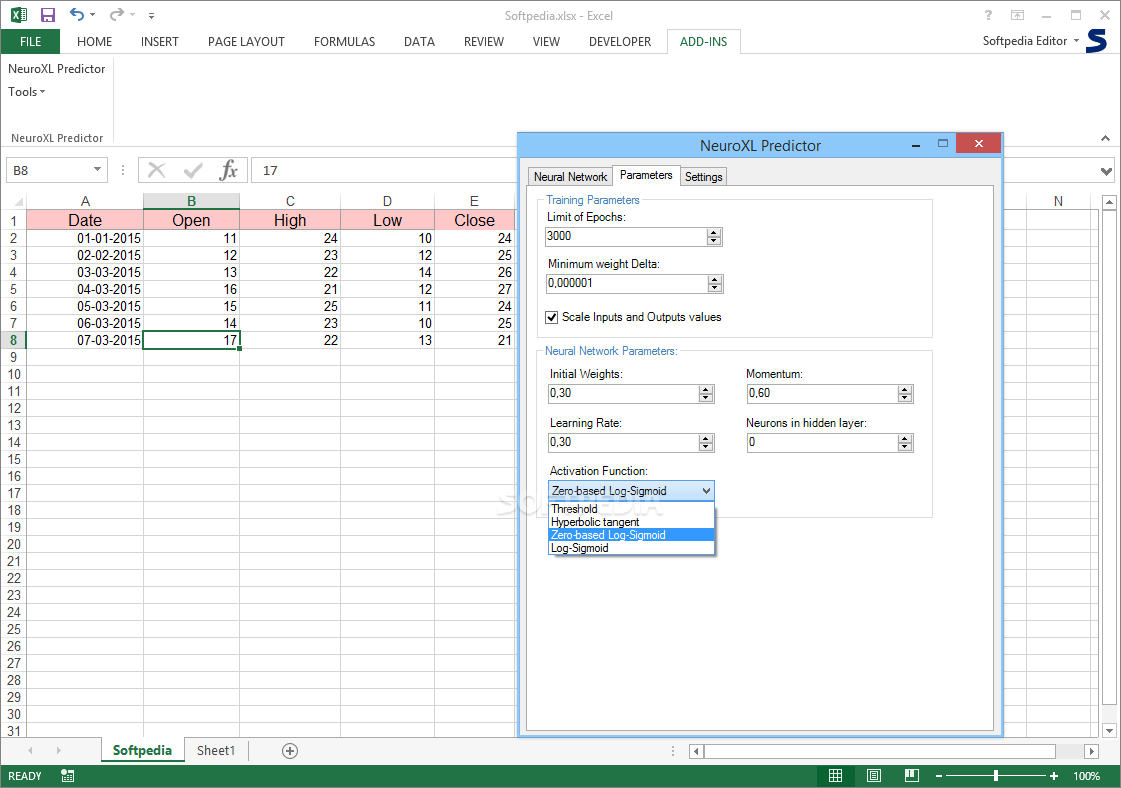This screenshot has height=788, width=1121.
Task: Click the zoom in plus button
Action: point(1054,776)
